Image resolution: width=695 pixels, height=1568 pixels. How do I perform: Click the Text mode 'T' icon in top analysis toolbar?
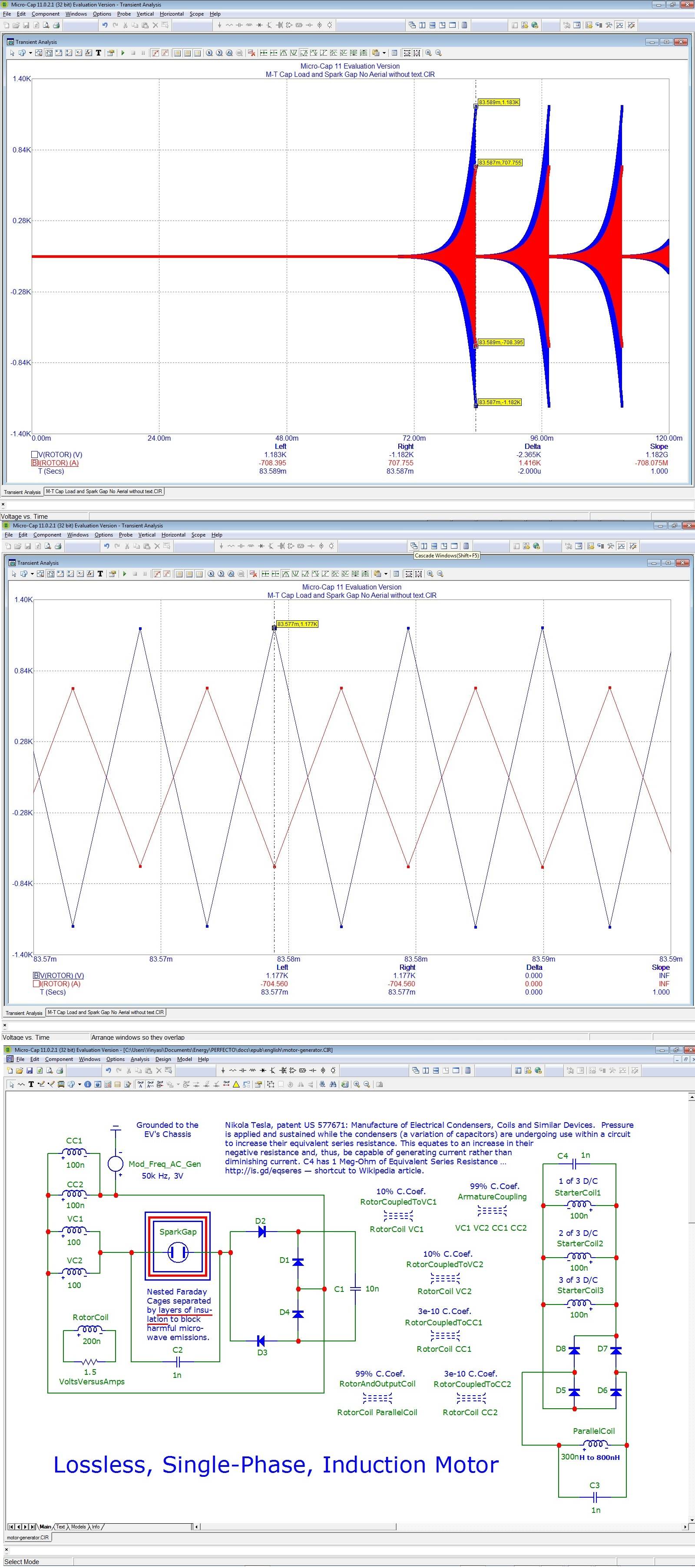coord(99,53)
